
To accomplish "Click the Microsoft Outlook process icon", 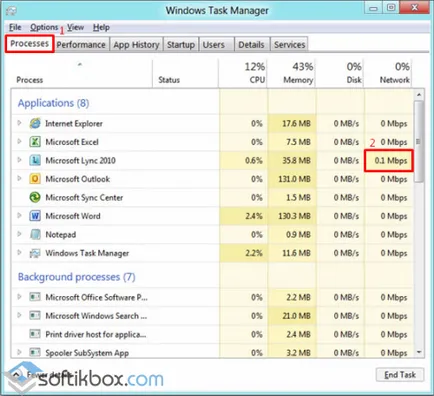I will tap(35, 179).
